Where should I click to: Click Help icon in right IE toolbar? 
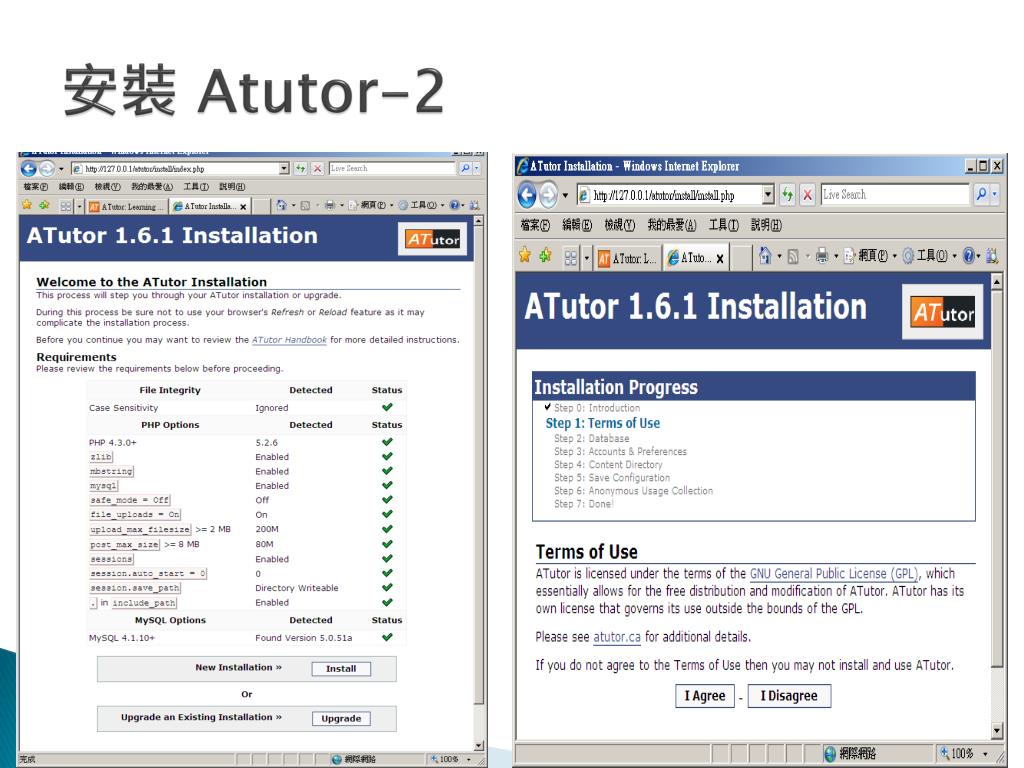(x=969, y=256)
